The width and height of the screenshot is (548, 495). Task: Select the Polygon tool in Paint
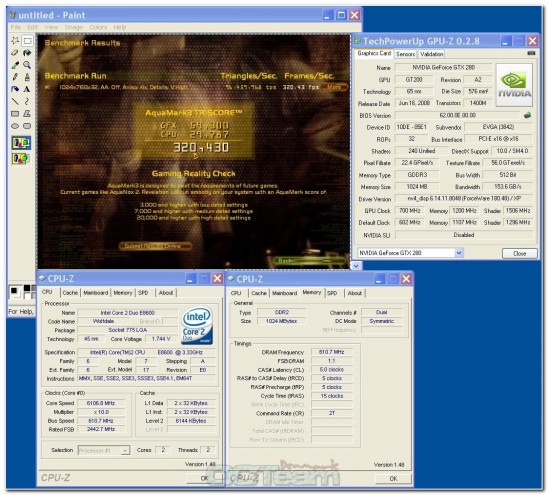tap(27, 114)
